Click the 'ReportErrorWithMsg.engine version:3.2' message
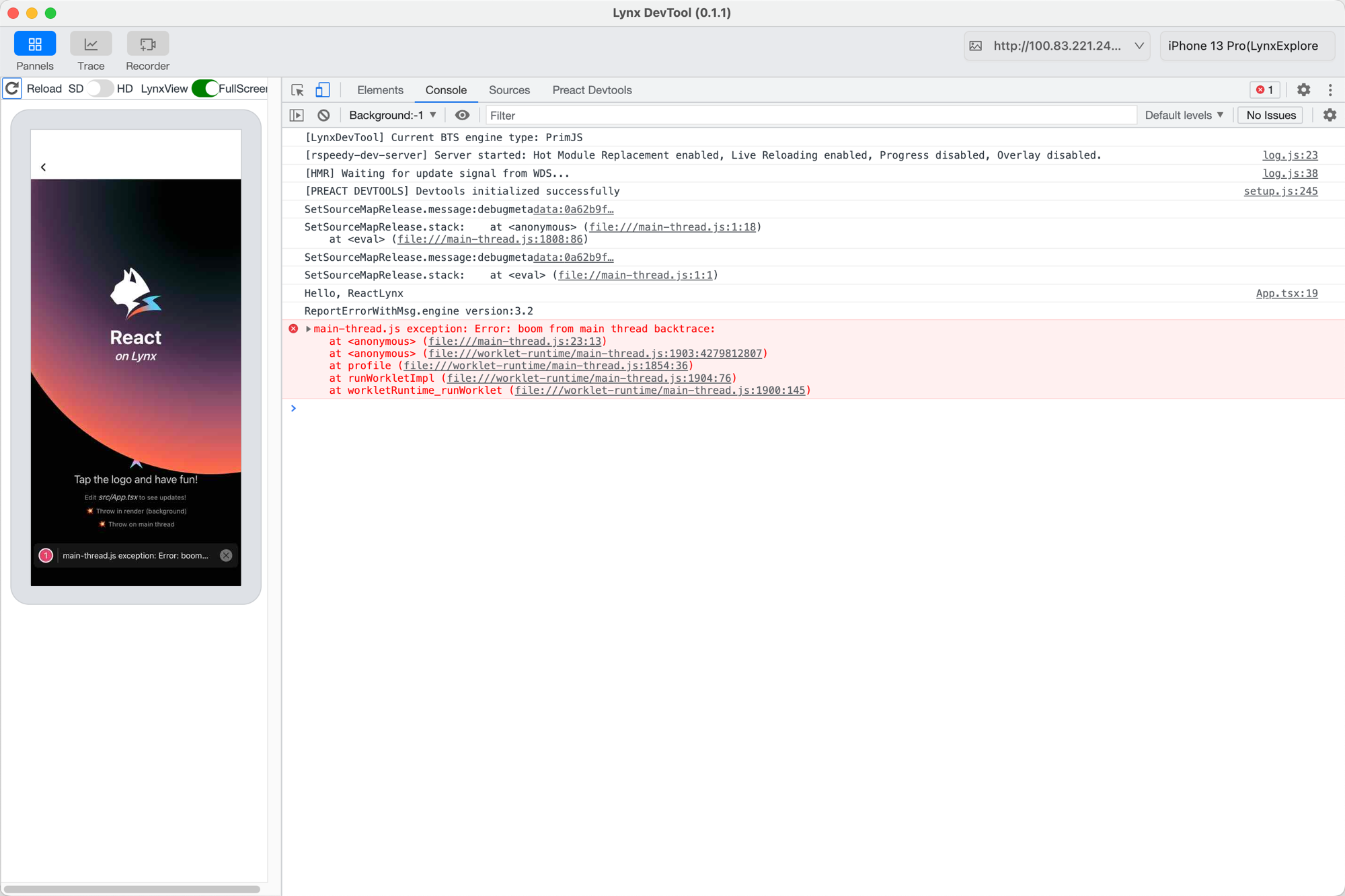The height and width of the screenshot is (896, 1345). [x=418, y=311]
